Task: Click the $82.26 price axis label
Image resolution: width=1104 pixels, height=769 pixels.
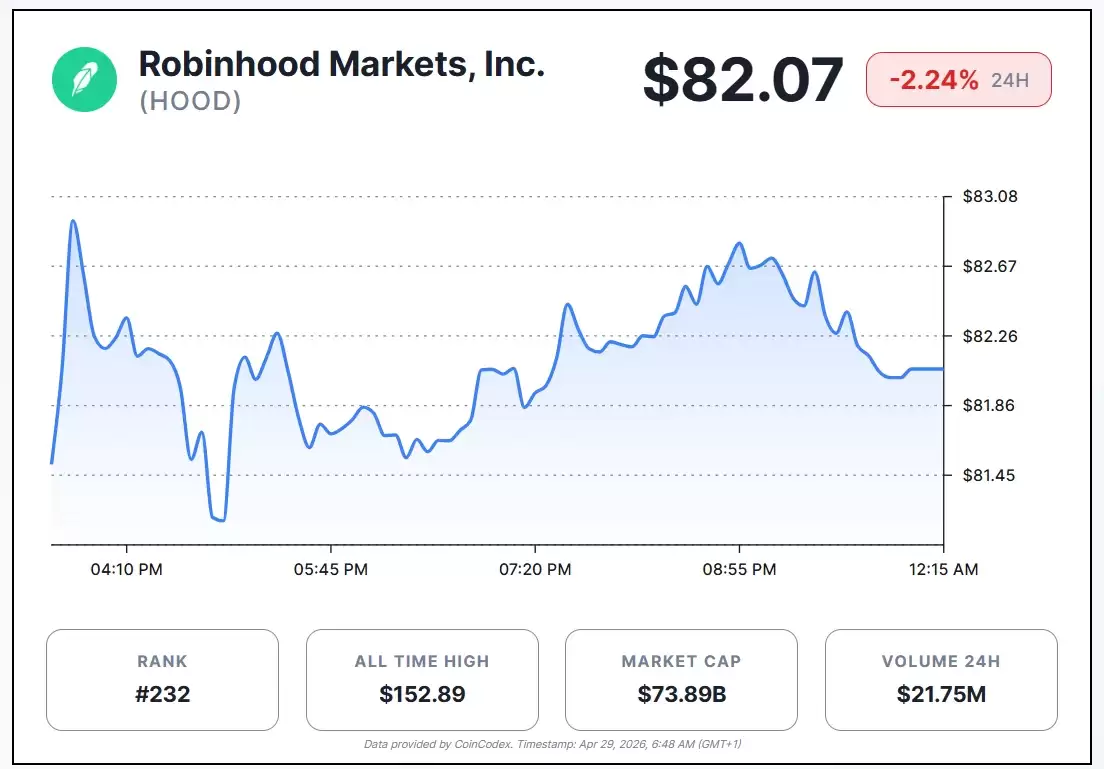Action: [x=989, y=336]
